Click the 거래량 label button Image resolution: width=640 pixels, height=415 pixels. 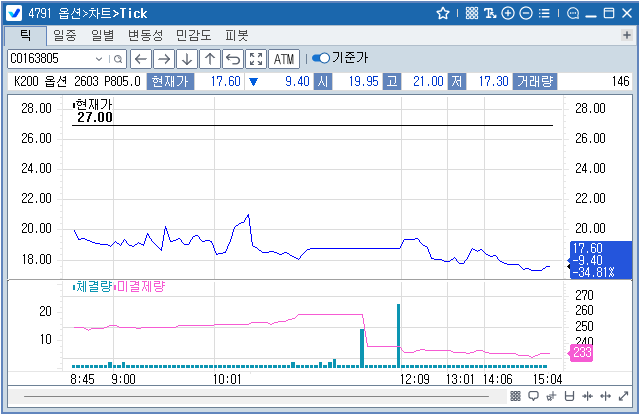(535, 81)
